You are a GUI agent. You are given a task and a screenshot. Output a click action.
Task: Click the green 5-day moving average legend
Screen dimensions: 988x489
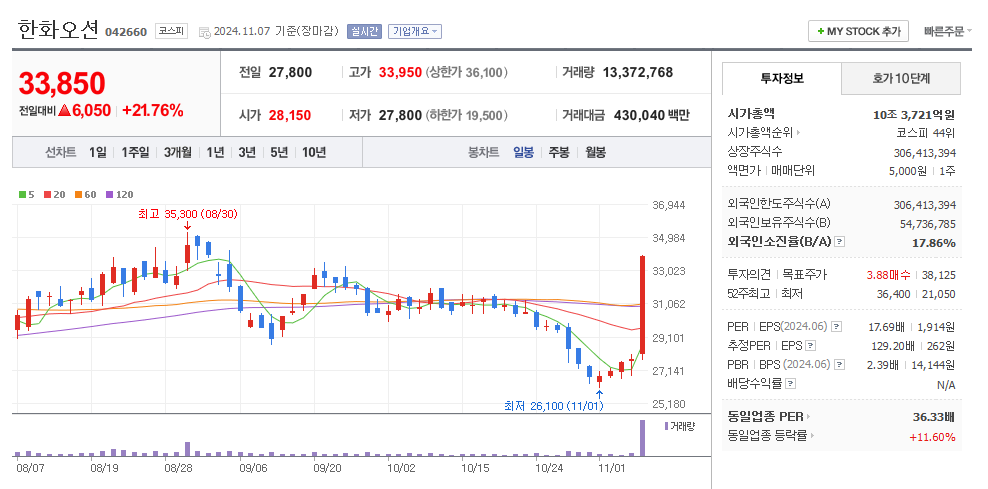coord(26,195)
